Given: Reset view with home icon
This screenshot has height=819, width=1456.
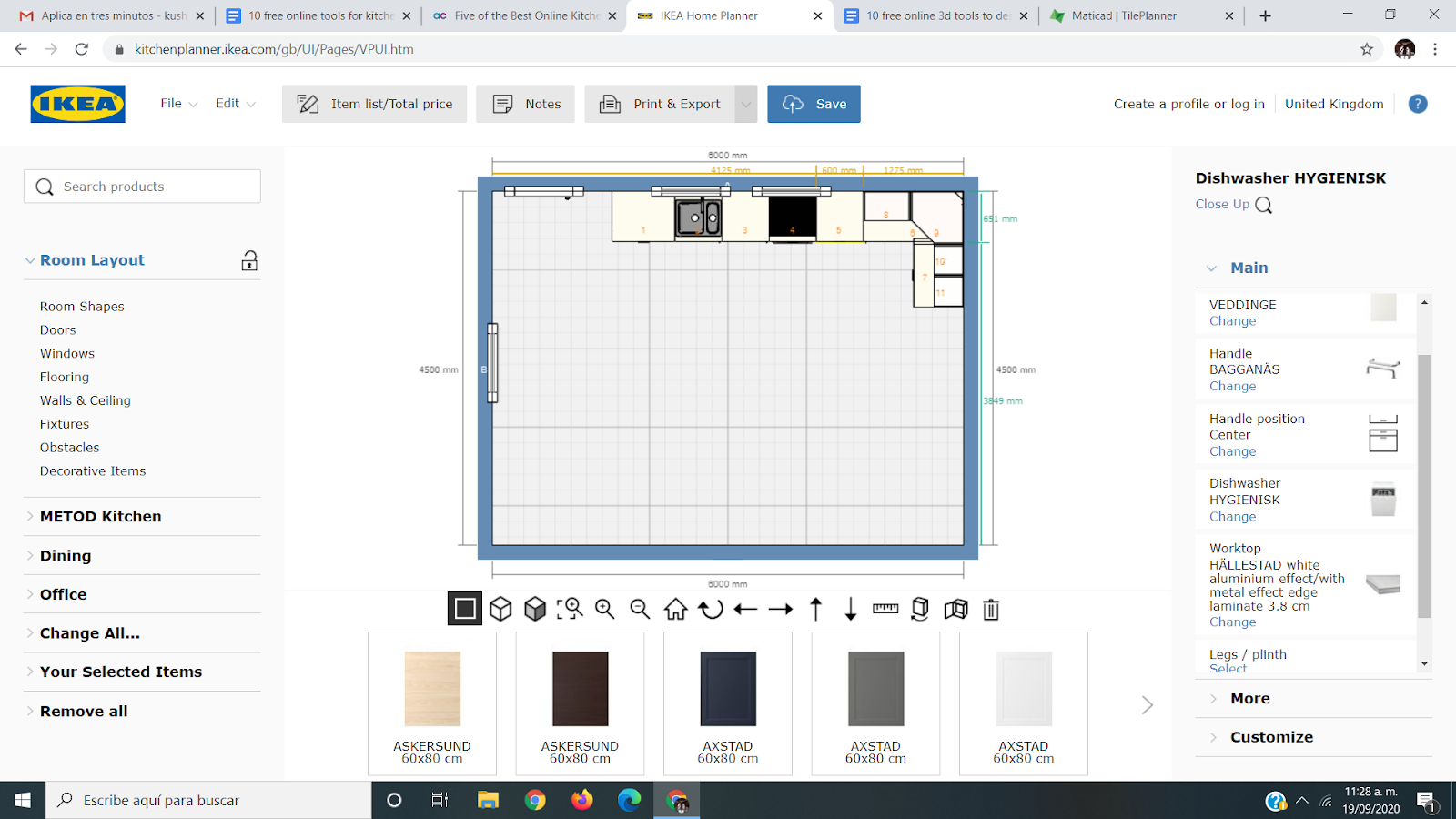Looking at the screenshot, I should coord(675,609).
